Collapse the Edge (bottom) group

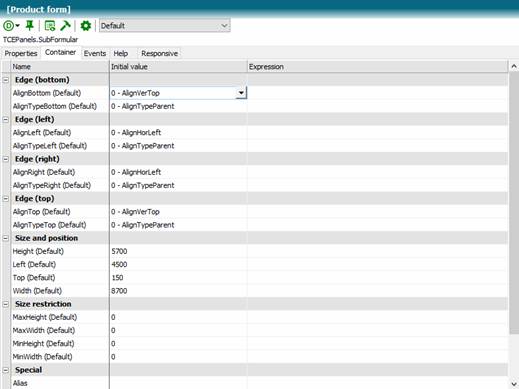point(6,80)
